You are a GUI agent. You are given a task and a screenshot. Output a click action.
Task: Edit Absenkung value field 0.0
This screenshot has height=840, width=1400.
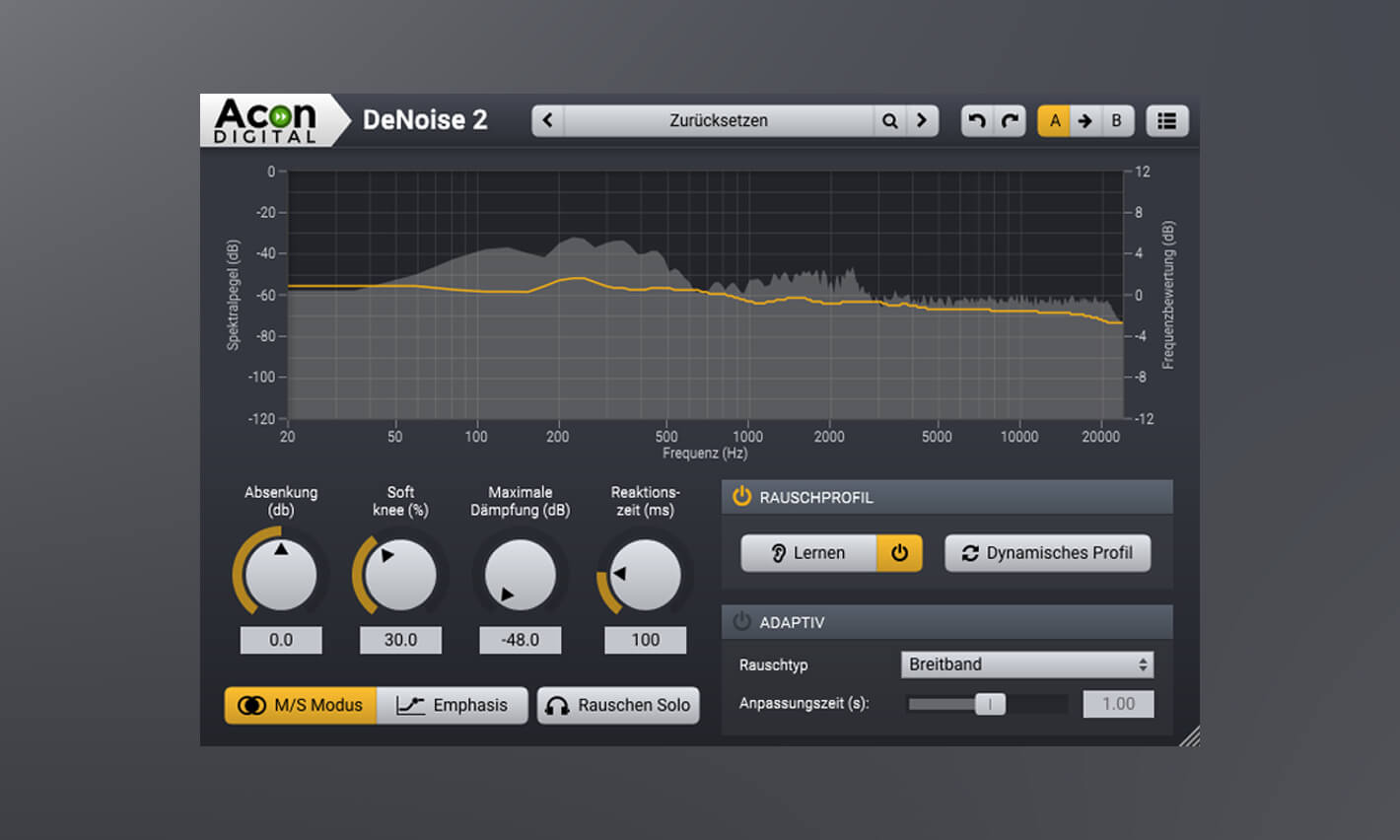tap(281, 640)
